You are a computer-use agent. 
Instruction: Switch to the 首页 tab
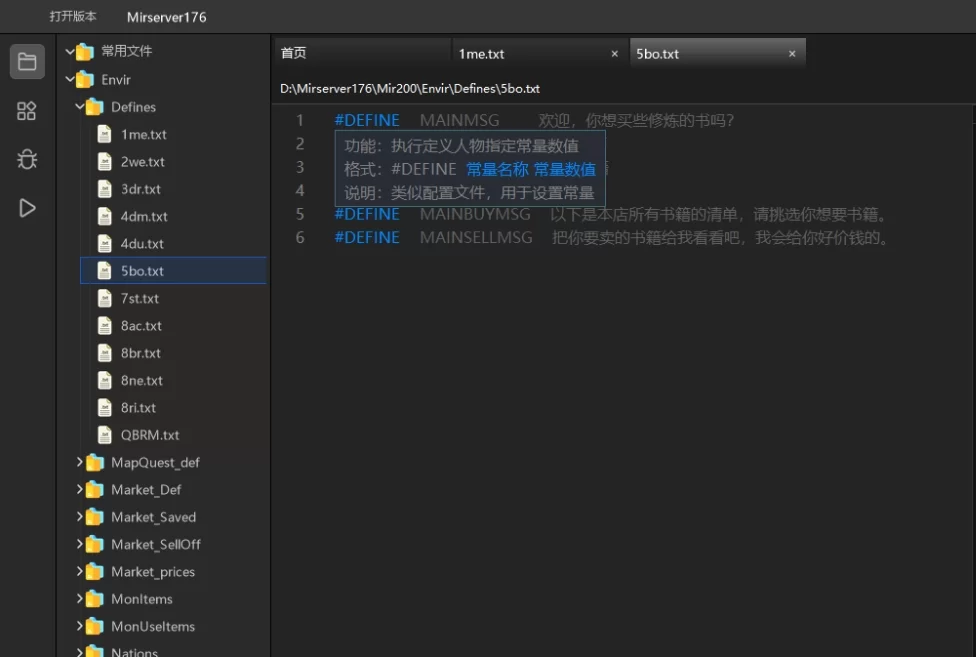pyautogui.click(x=362, y=54)
